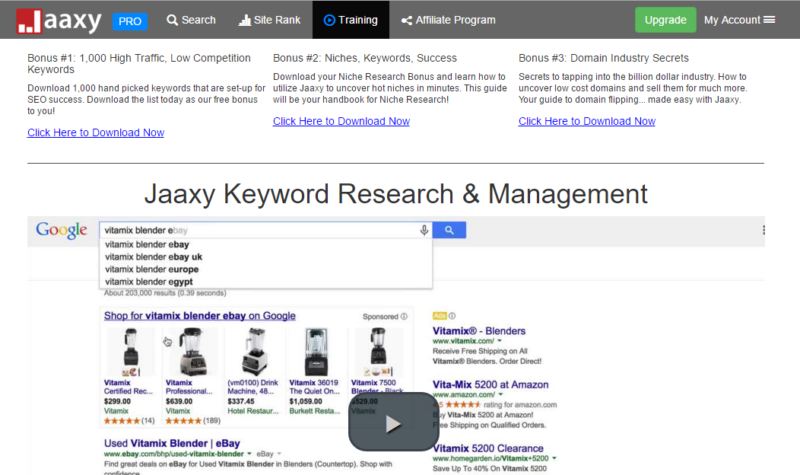Download Bonus #3 domain industry secrets
This screenshot has width=800, height=475.
click(x=587, y=121)
